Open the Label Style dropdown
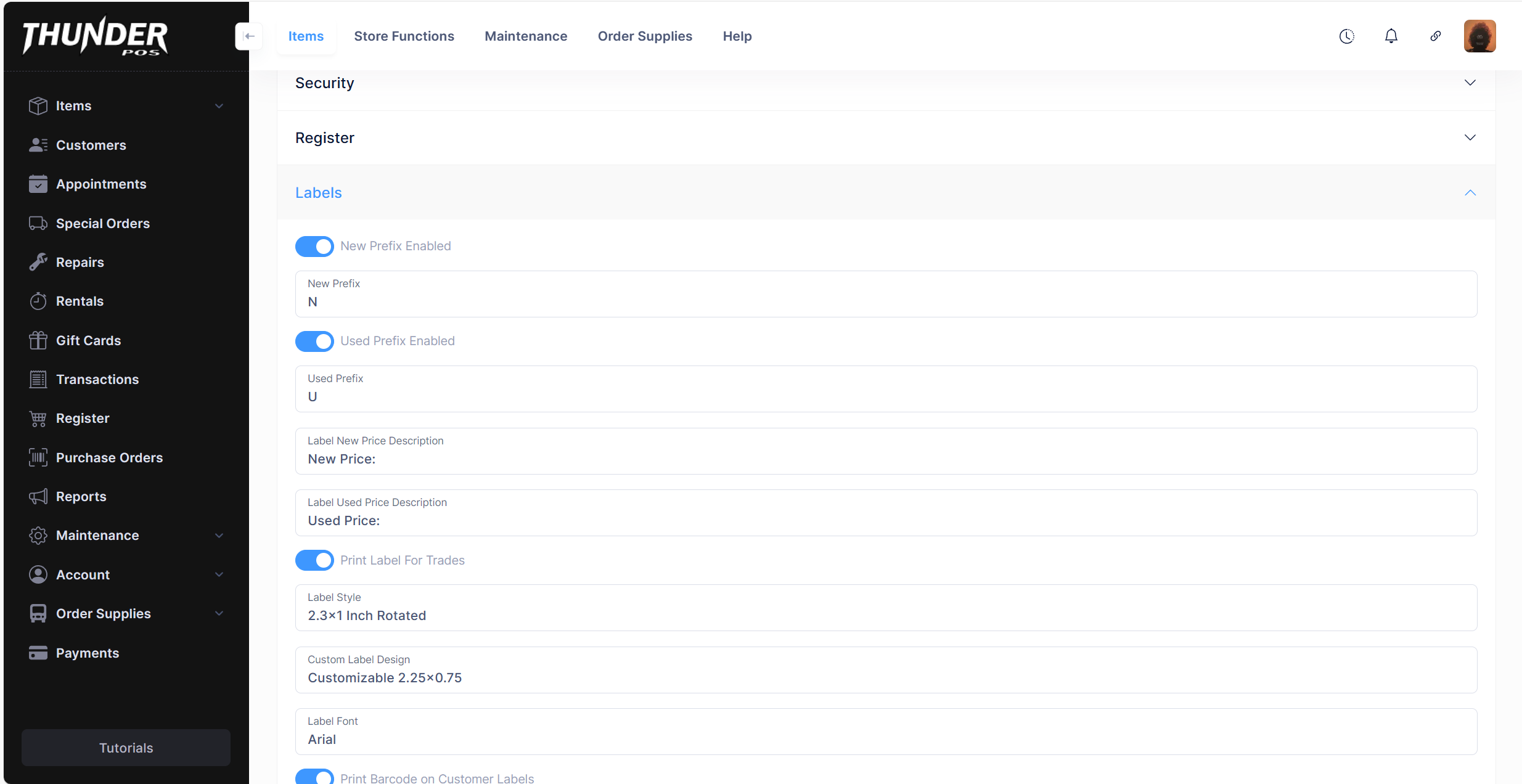Screen dimensions: 1522x784 coord(886,608)
